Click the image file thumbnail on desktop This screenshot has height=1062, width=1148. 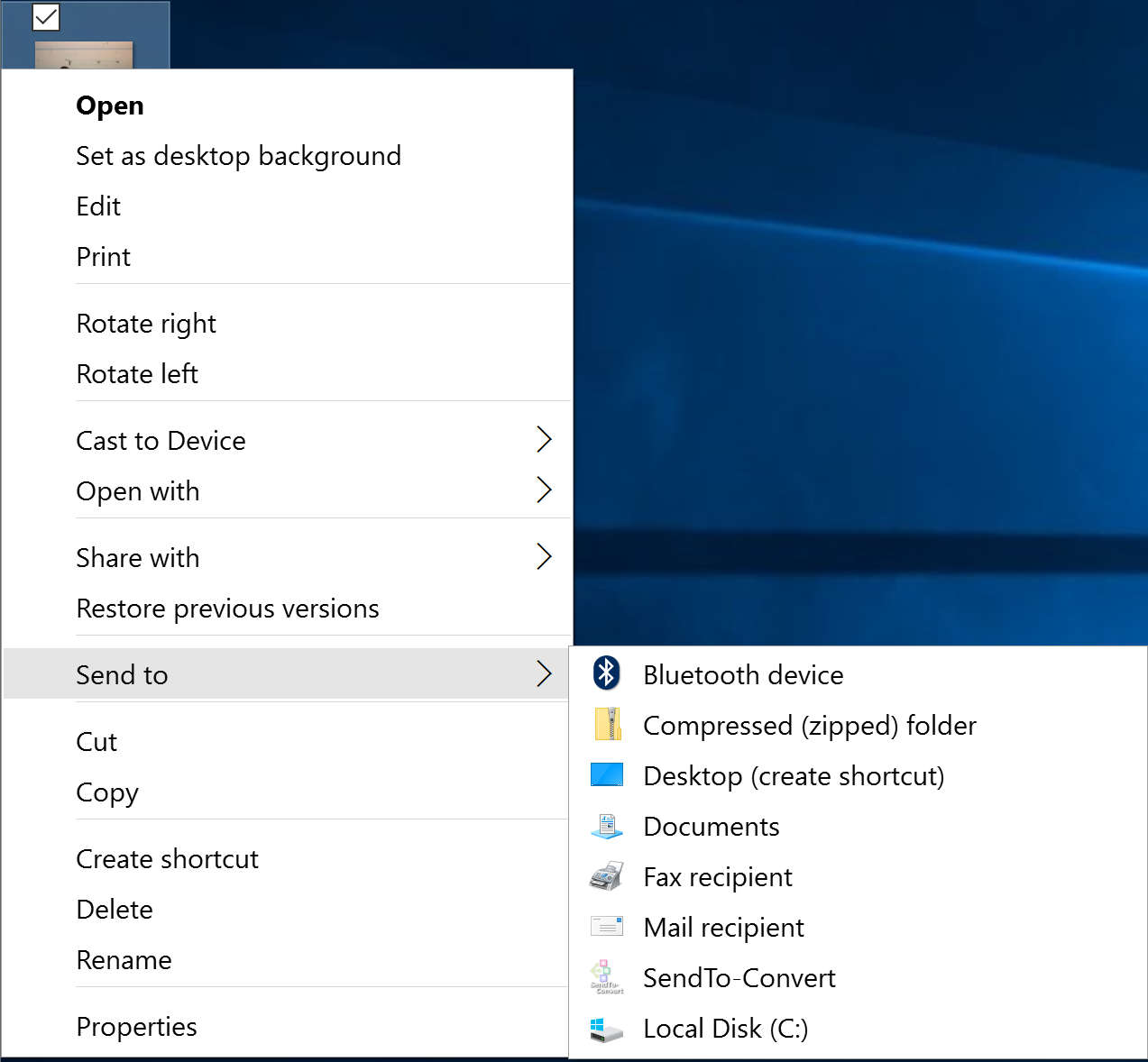(84, 54)
